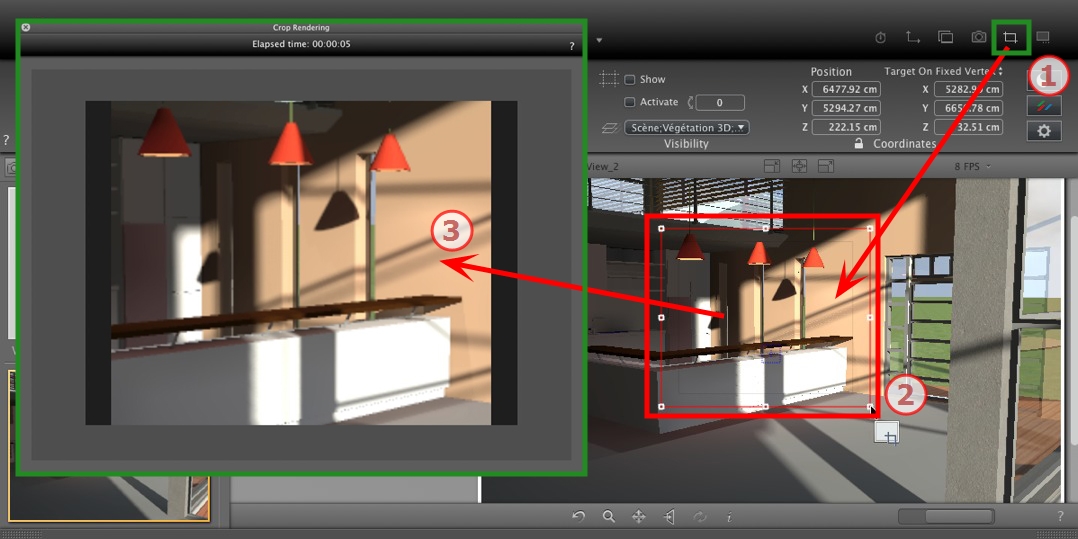Image resolution: width=1078 pixels, height=539 pixels.
Task: Click the colored stripes icon button
Action: pos(1044,105)
